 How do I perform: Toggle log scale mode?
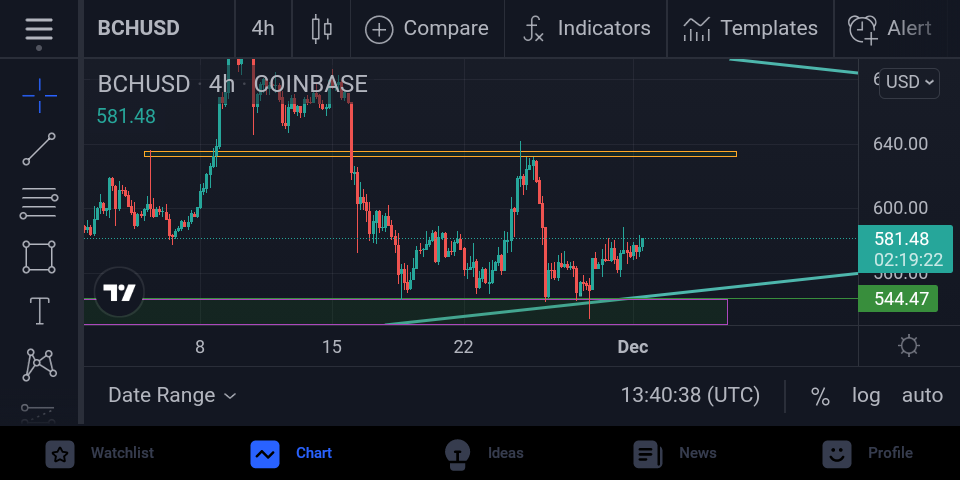tap(866, 396)
